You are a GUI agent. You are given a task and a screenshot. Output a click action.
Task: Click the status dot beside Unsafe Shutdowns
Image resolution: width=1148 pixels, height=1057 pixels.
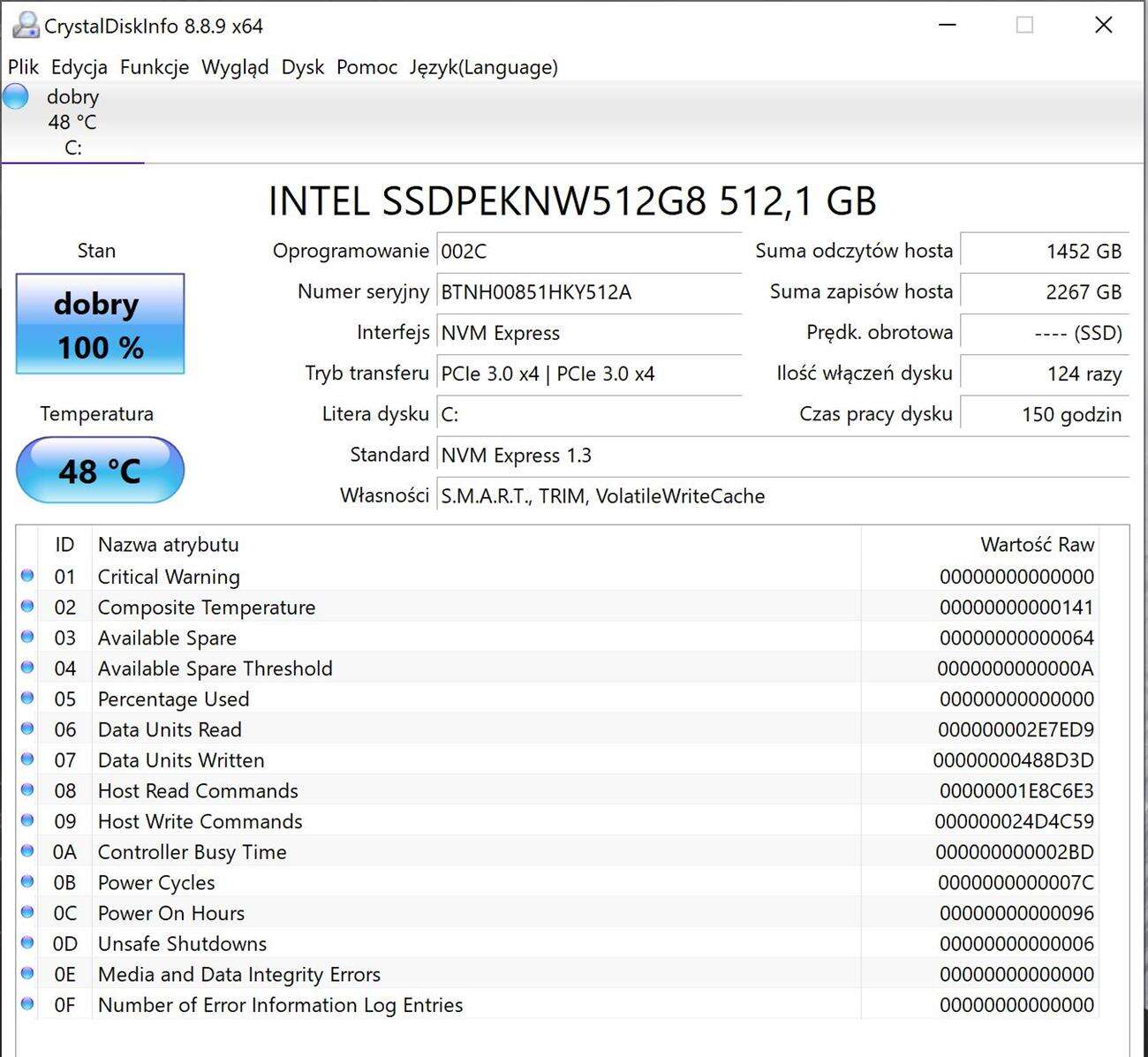tap(27, 943)
